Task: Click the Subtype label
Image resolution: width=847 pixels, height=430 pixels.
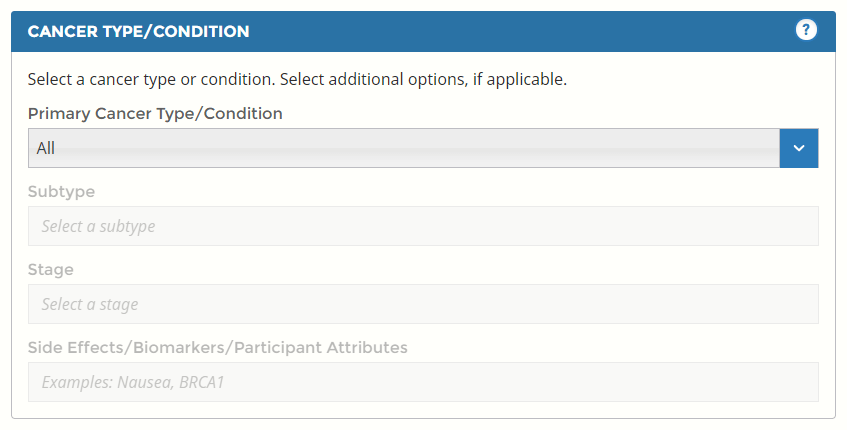Action: [61, 191]
